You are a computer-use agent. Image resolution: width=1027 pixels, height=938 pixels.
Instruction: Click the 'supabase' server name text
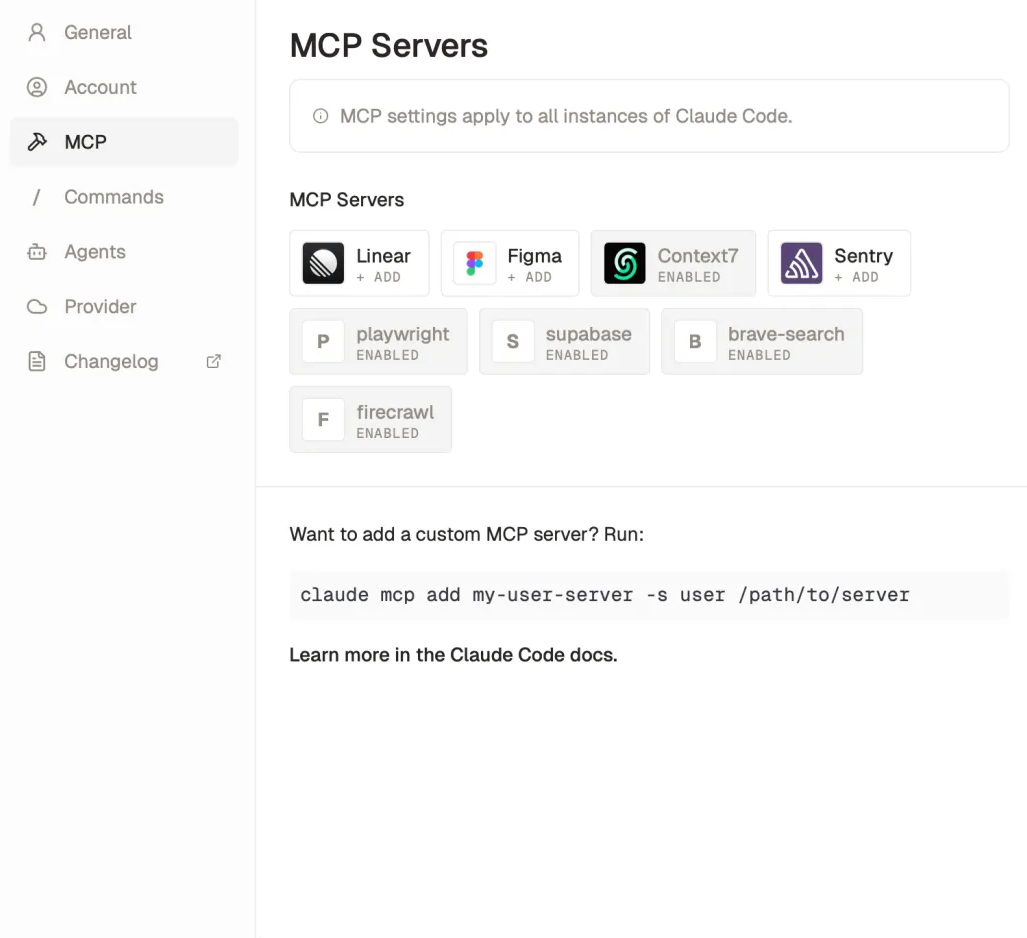(589, 334)
